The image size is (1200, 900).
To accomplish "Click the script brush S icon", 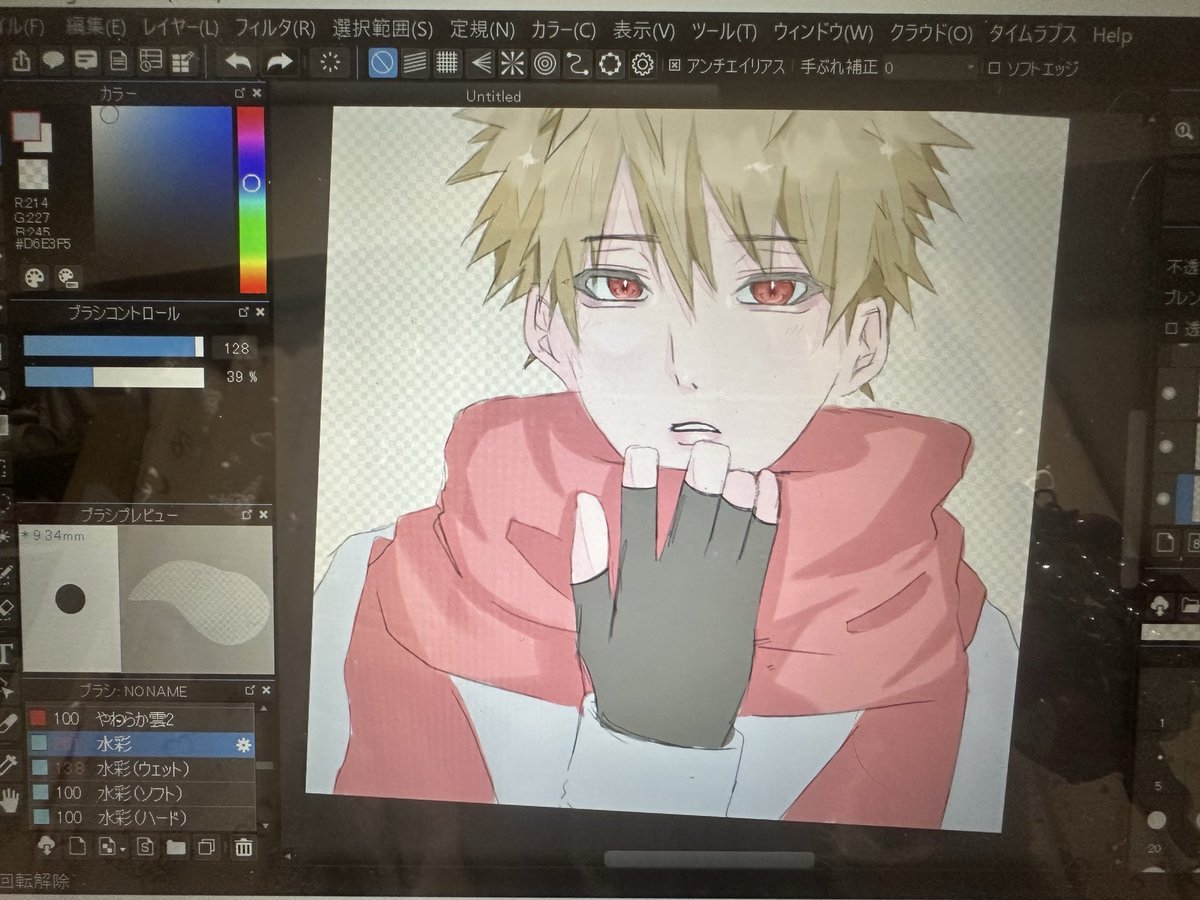I will point(144,848).
